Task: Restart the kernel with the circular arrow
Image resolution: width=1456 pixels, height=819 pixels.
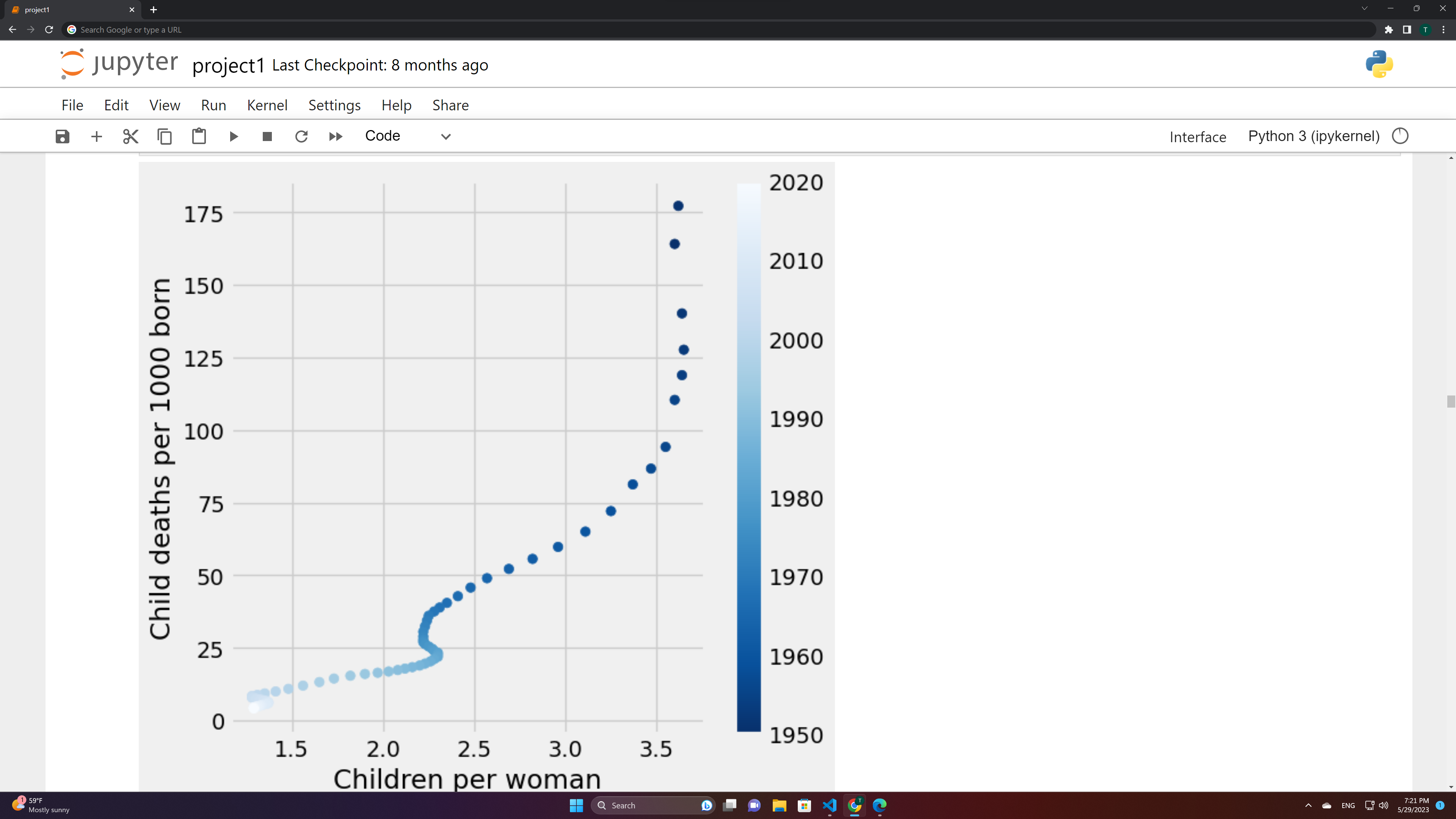Action: (301, 136)
